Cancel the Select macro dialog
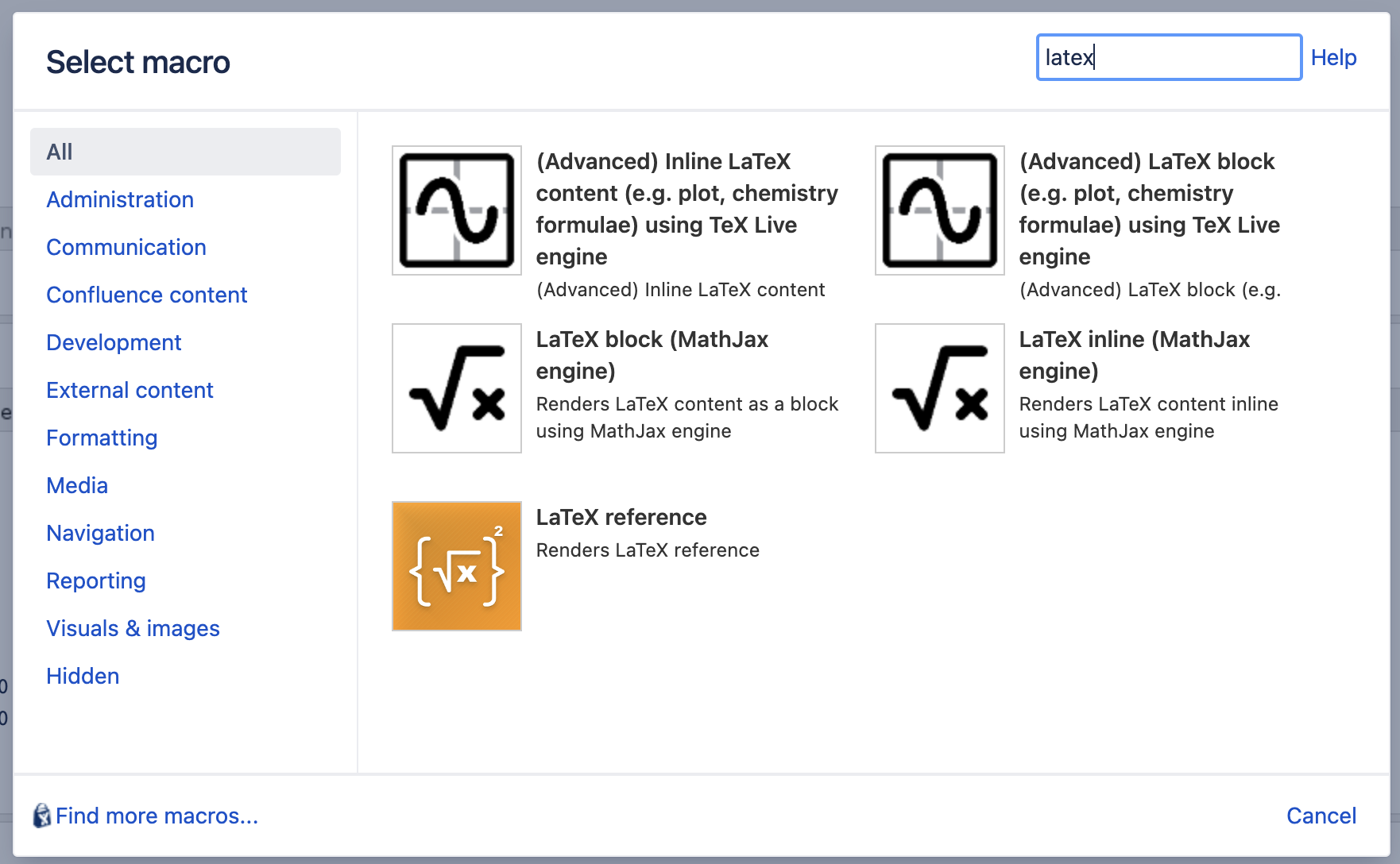The height and width of the screenshot is (864, 1400). (x=1321, y=816)
